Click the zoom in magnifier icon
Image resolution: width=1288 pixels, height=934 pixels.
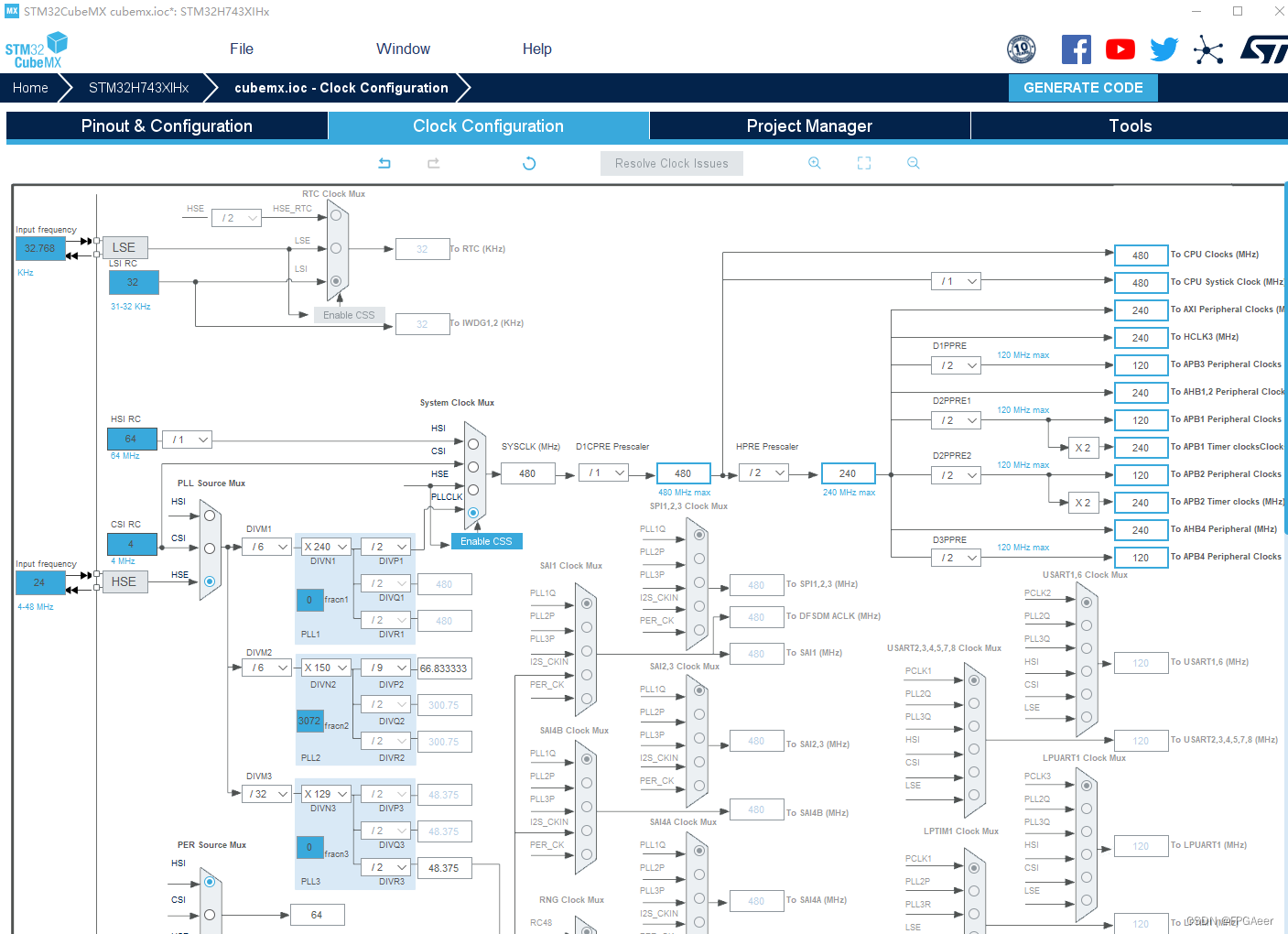[814, 163]
